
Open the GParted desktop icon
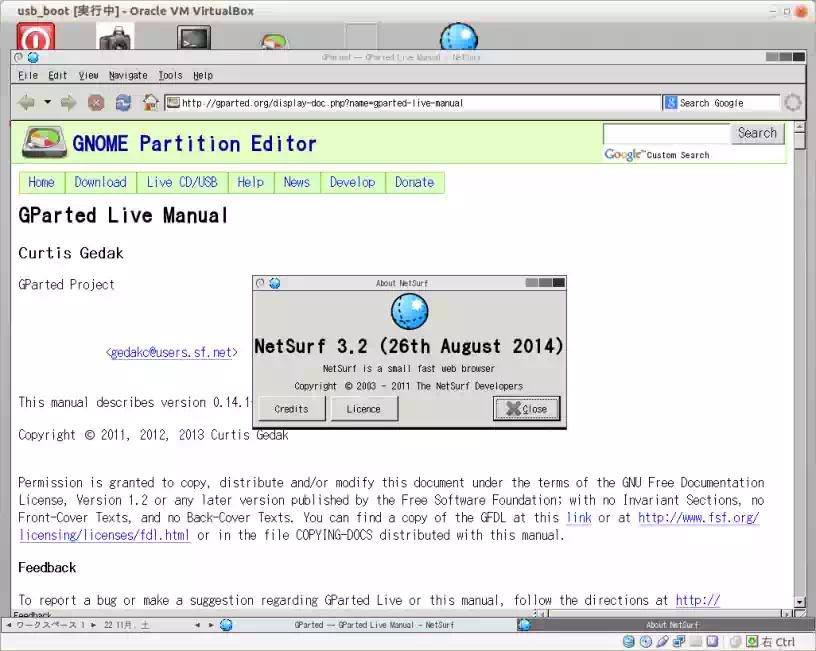pos(274,42)
